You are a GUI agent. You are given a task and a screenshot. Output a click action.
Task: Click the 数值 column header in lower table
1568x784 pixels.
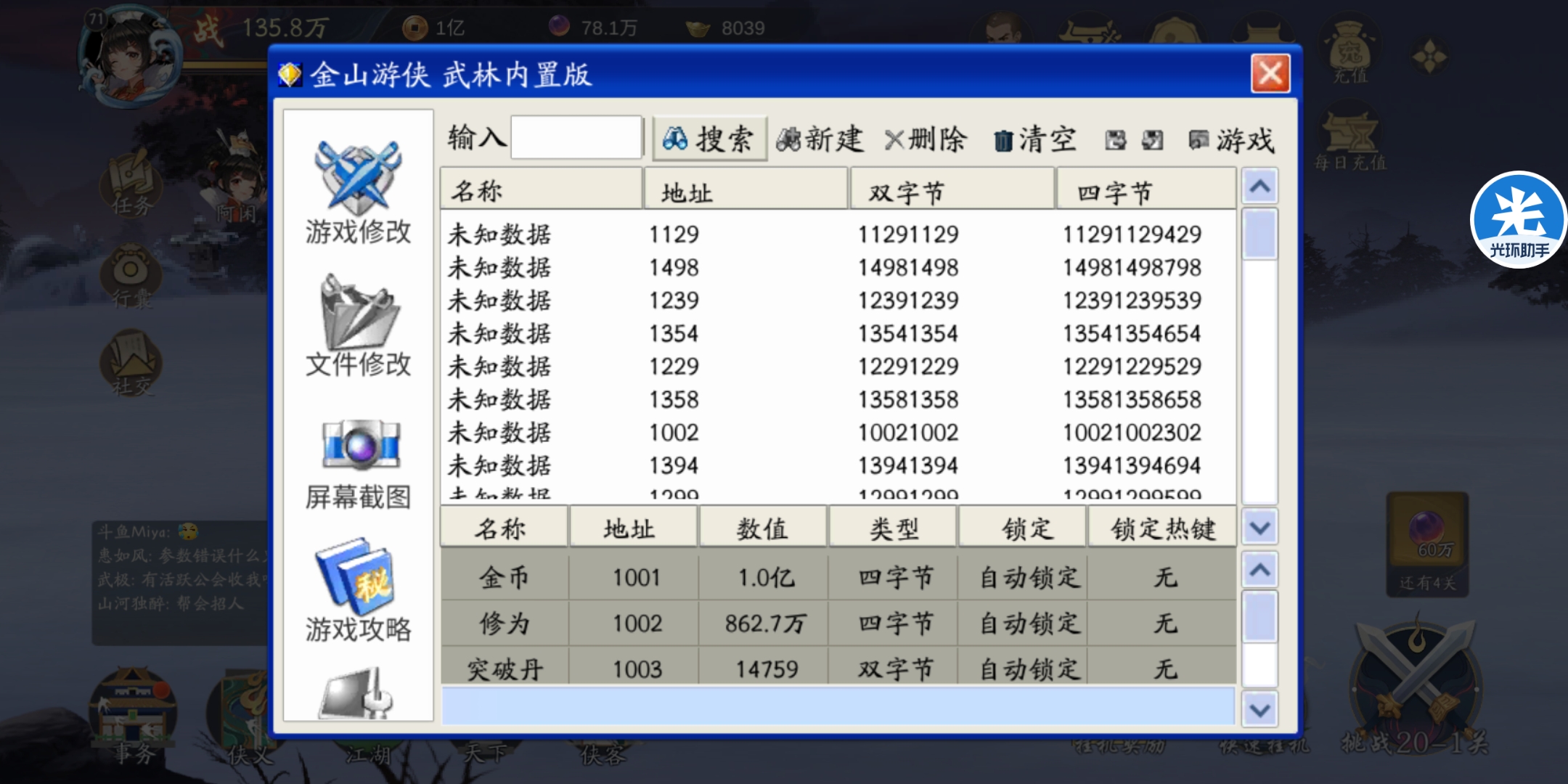[762, 528]
